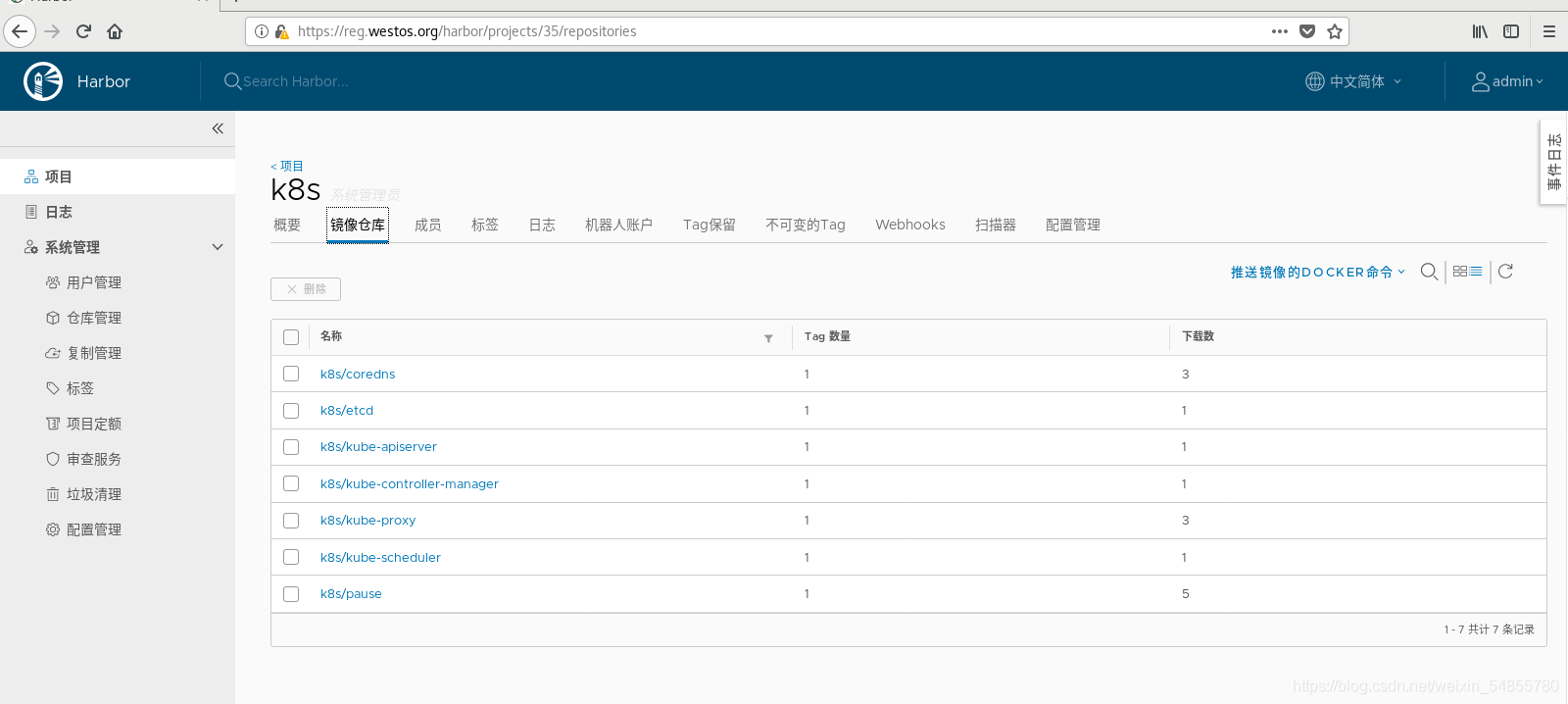
Task: Open the 中文简体 language dropdown
Action: pyautogui.click(x=1353, y=81)
